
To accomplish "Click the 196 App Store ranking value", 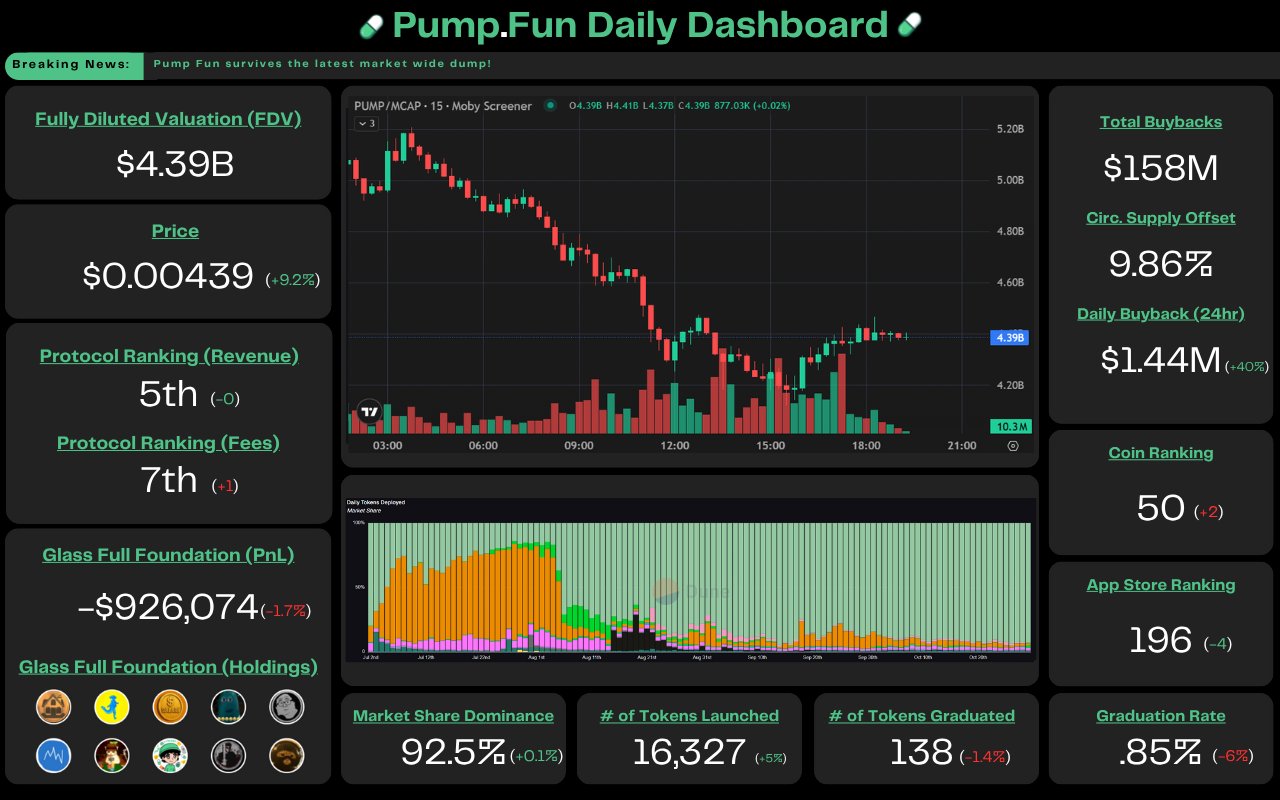I will 1161,640.
